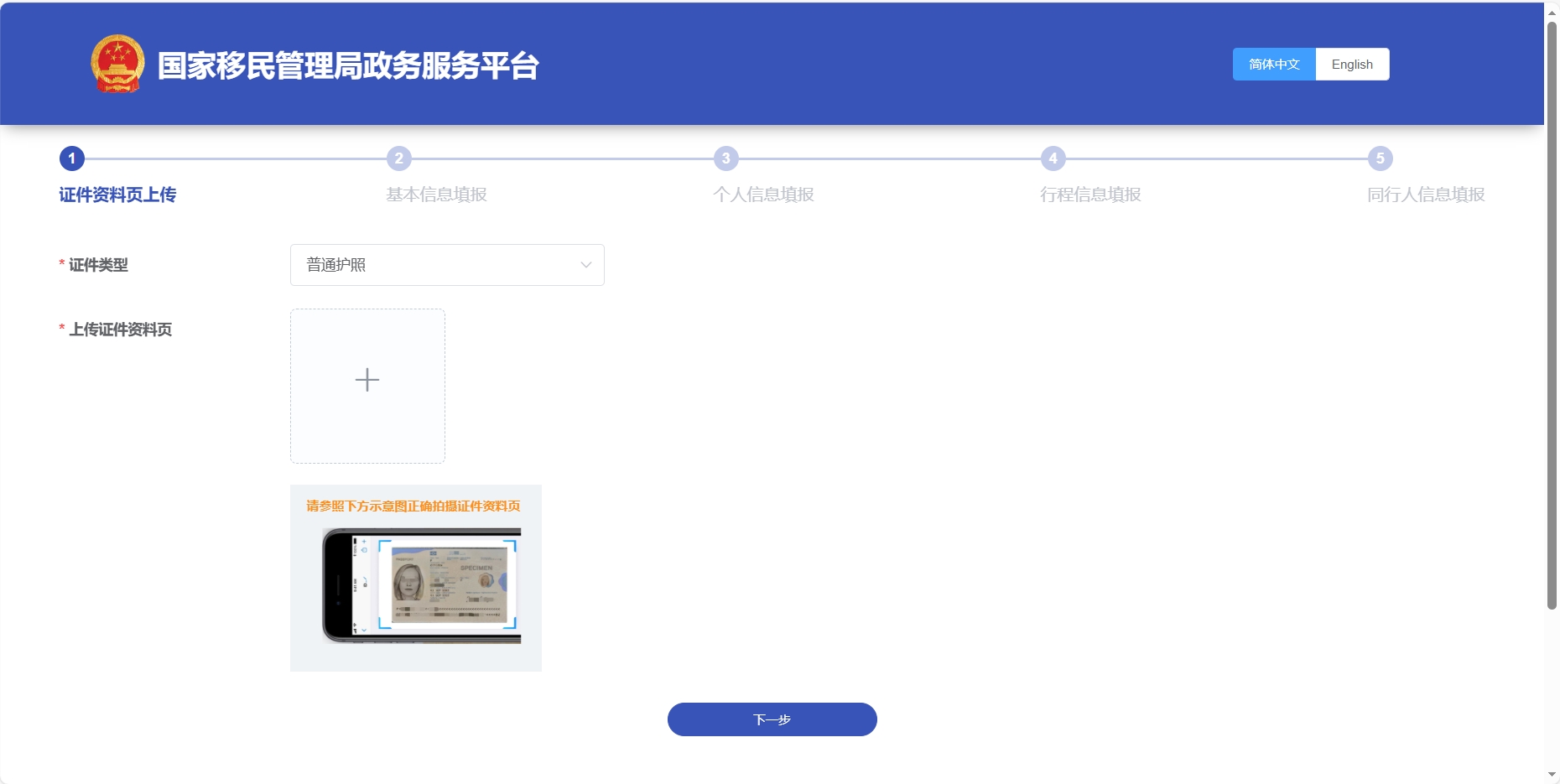Switch language to English

(1352, 65)
